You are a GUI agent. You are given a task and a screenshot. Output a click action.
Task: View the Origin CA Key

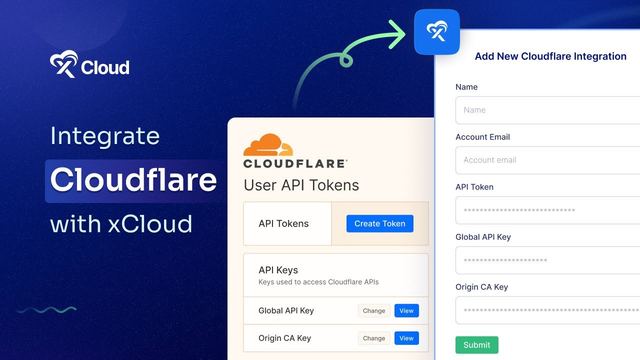(407, 338)
